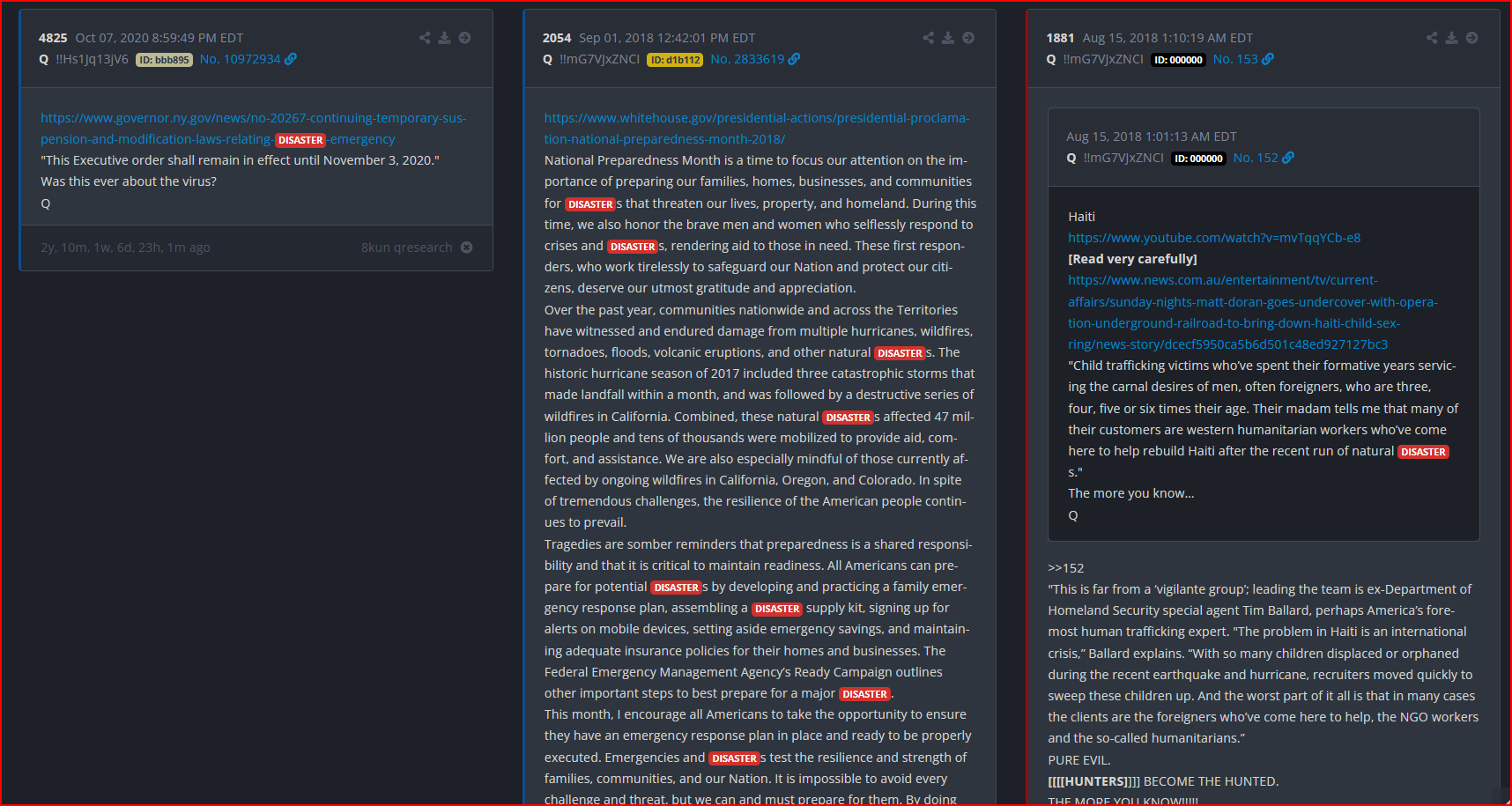Open the whitehouse.gov presidential proclamation link
1512x806 pixels.
coord(757,129)
